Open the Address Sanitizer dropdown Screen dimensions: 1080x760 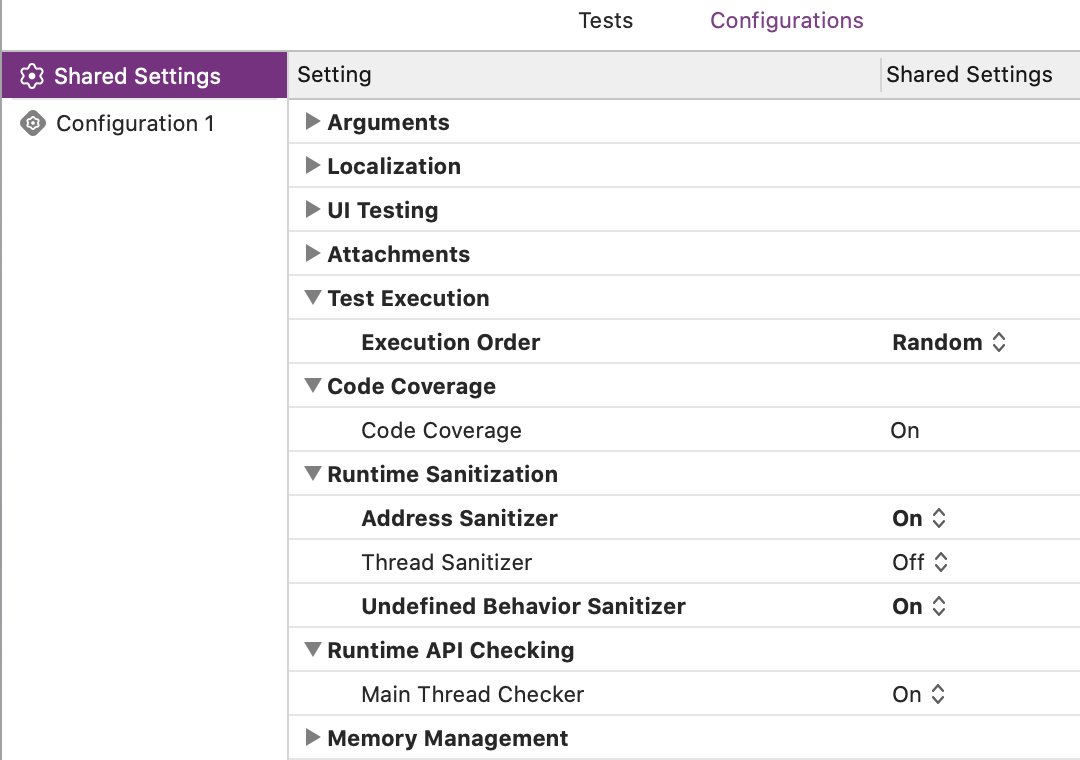pos(918,517)
